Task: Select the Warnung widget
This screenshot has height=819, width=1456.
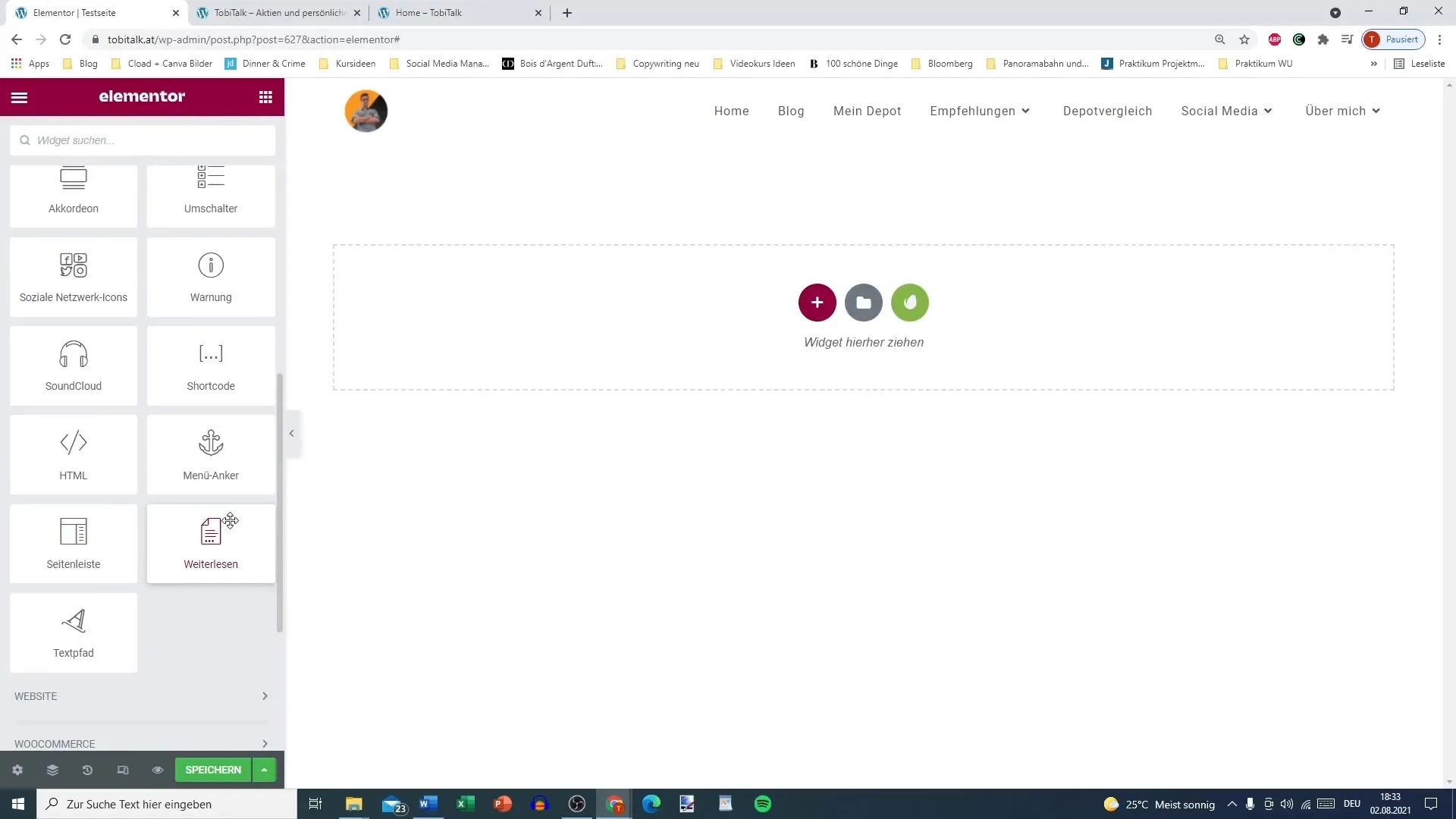Action: point(211,277)
